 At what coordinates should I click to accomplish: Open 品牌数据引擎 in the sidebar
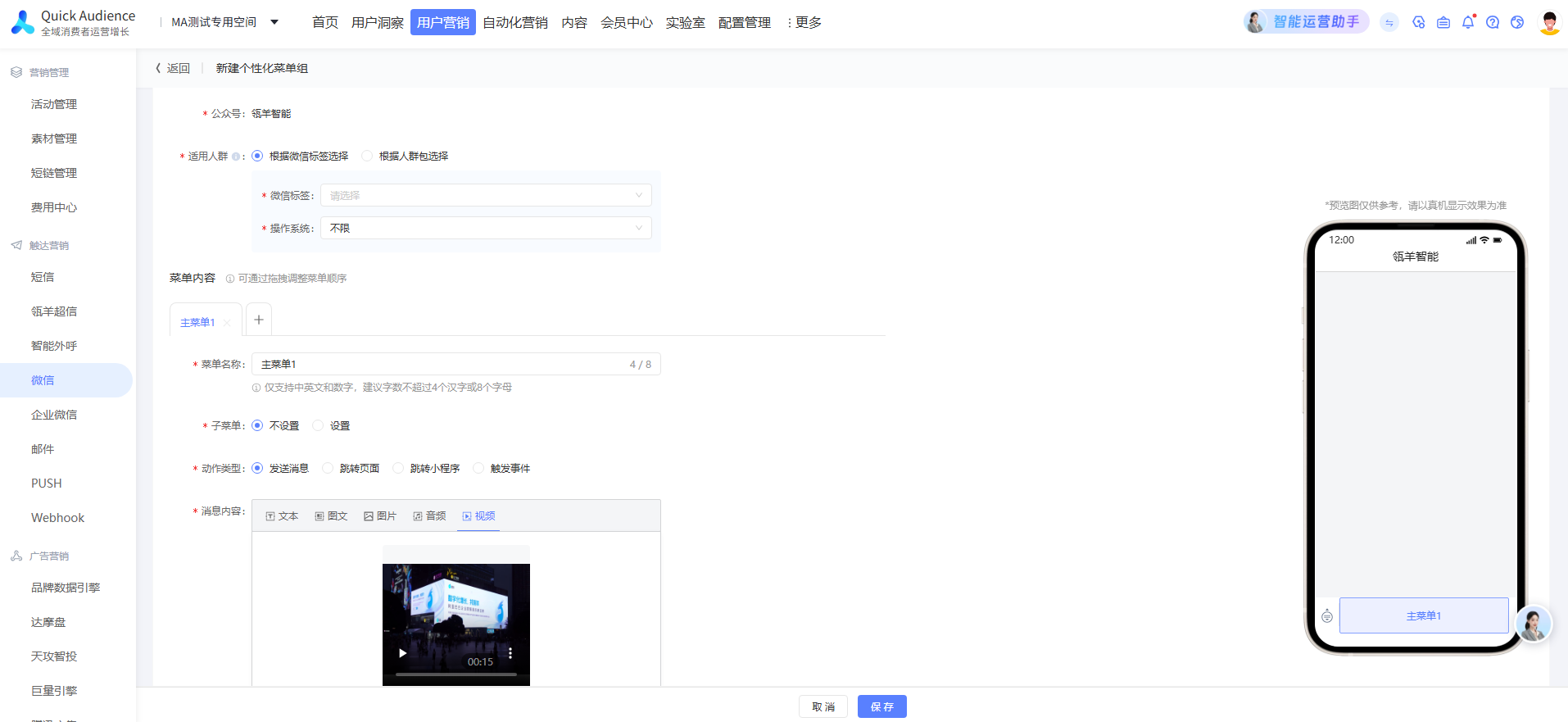(66, 588)
